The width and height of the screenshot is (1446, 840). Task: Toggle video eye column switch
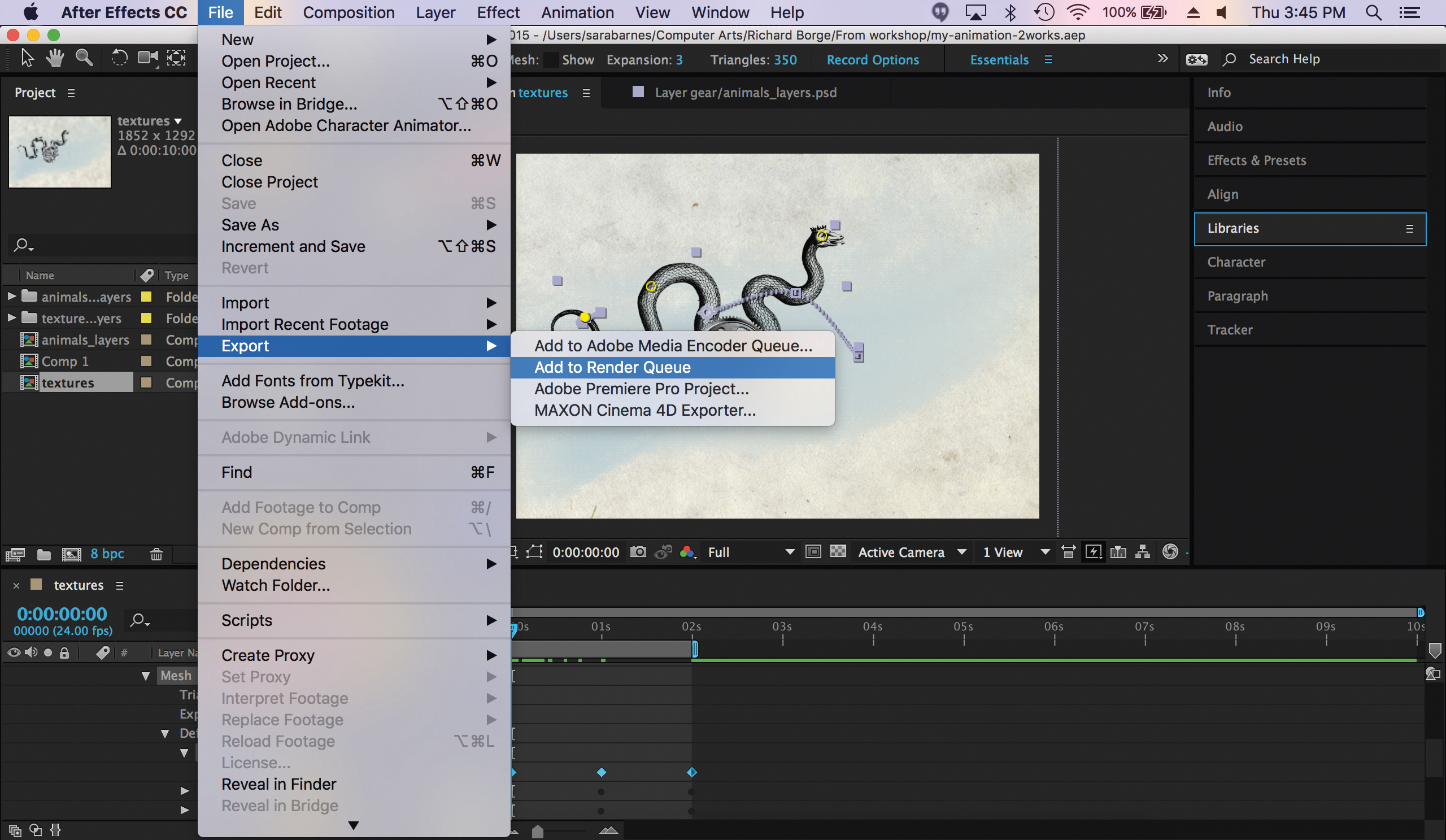point(14,652)
